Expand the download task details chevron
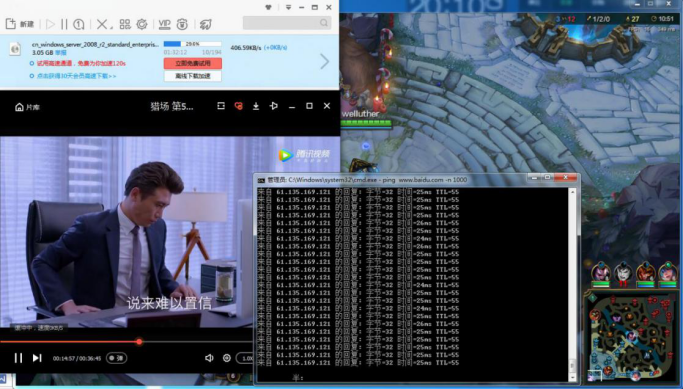 point(325,61)
